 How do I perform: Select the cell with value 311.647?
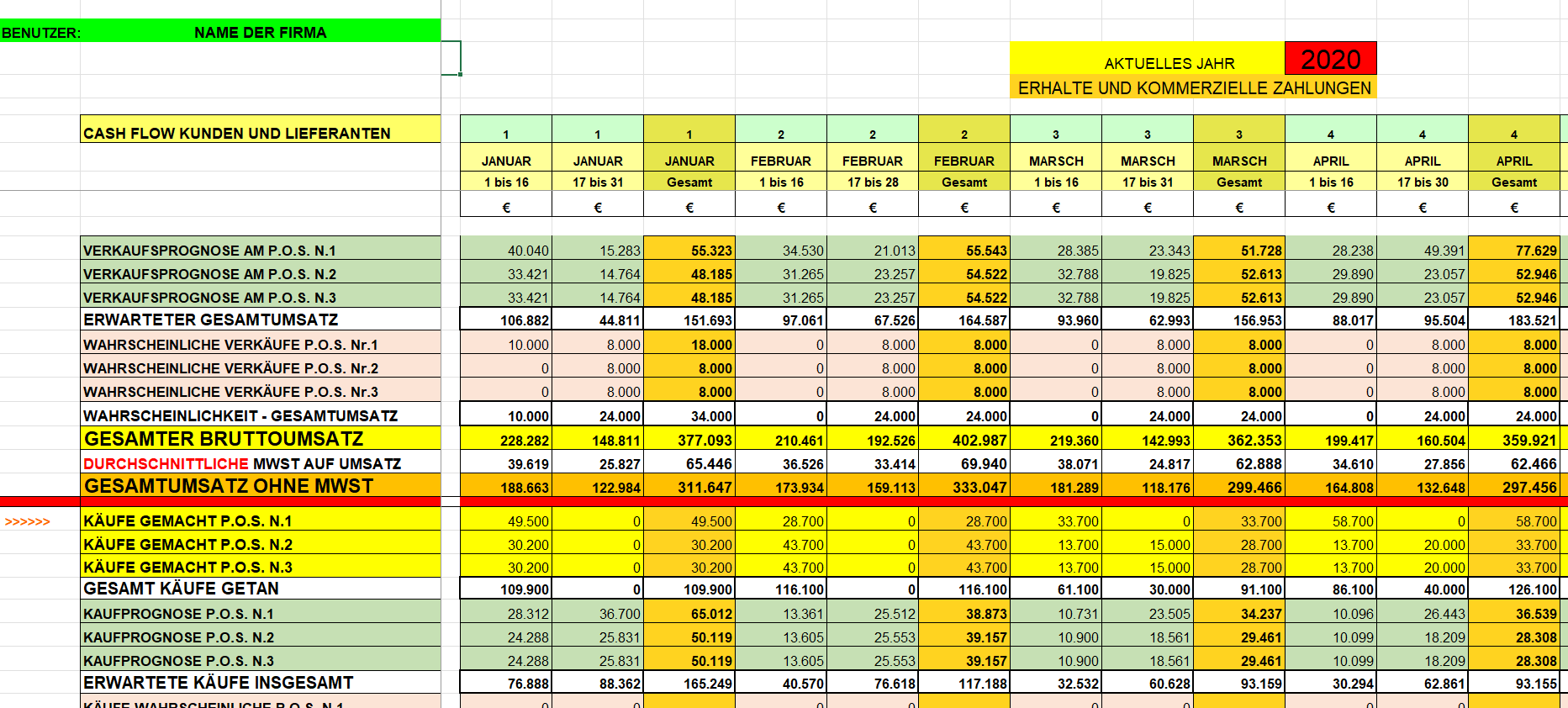tap(689, 487)
